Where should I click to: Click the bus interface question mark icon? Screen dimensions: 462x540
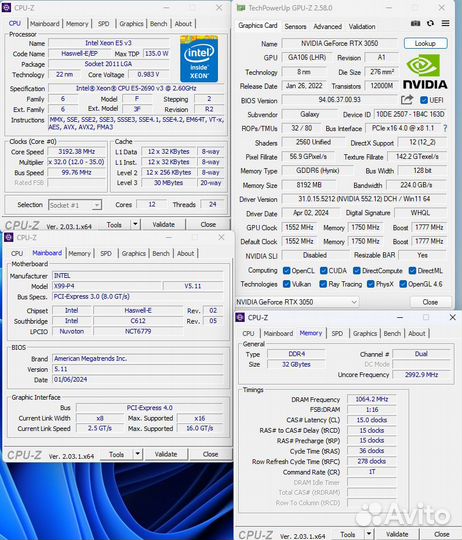[445, 128]
